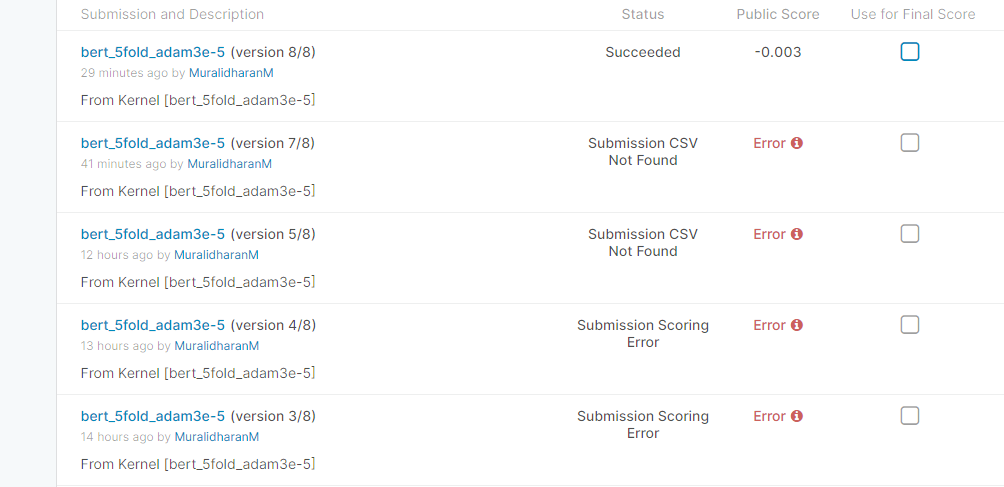1004x487 pixels.
Task: Click the red Error text for version 7/8
Action: (770, 143)
